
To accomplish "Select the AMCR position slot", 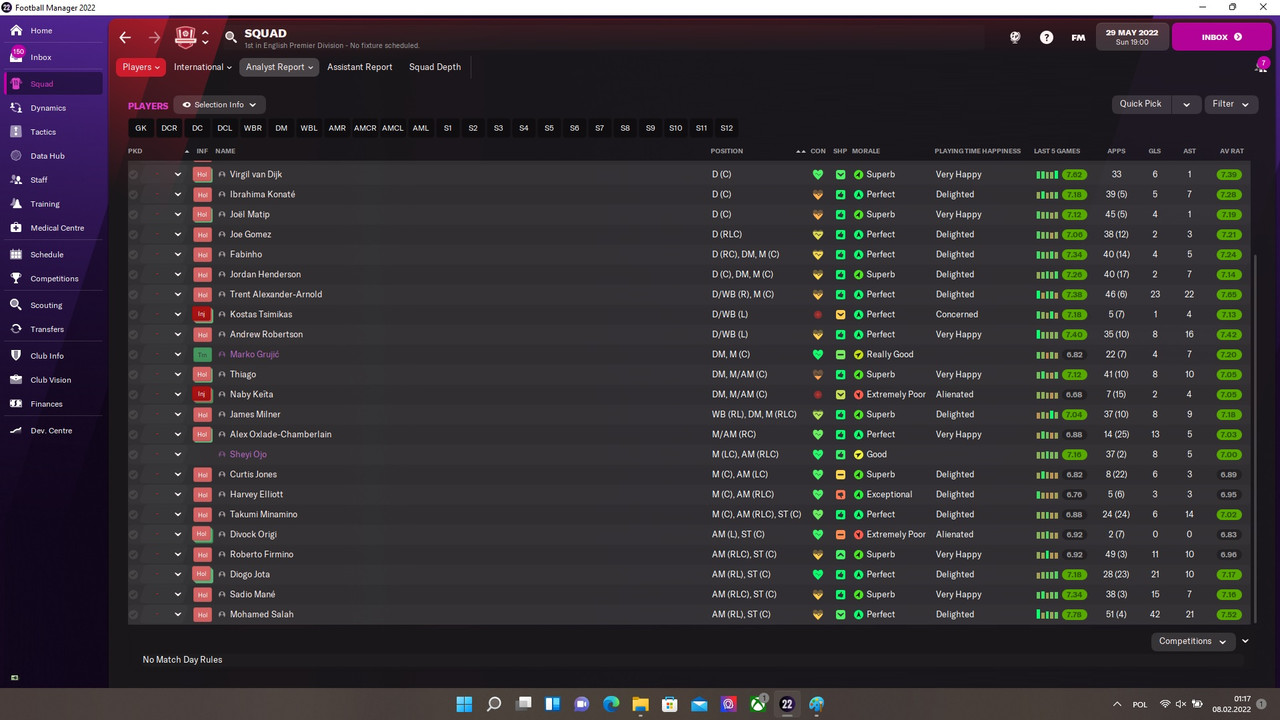I will 365,128.
